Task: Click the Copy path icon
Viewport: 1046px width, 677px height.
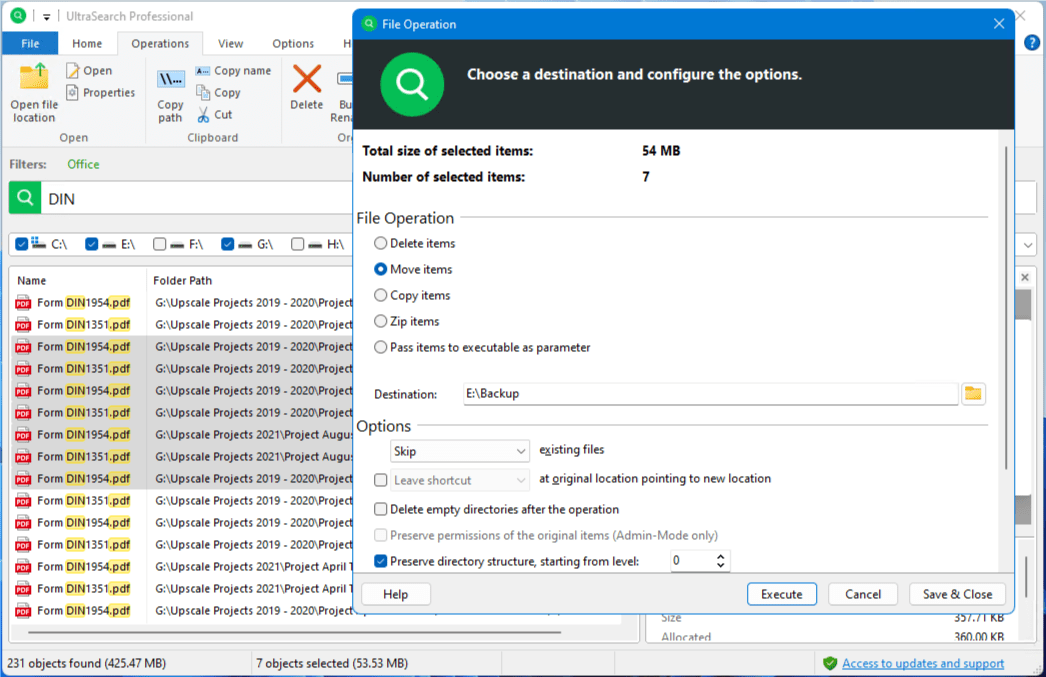Action: click(x=170, y=79)
